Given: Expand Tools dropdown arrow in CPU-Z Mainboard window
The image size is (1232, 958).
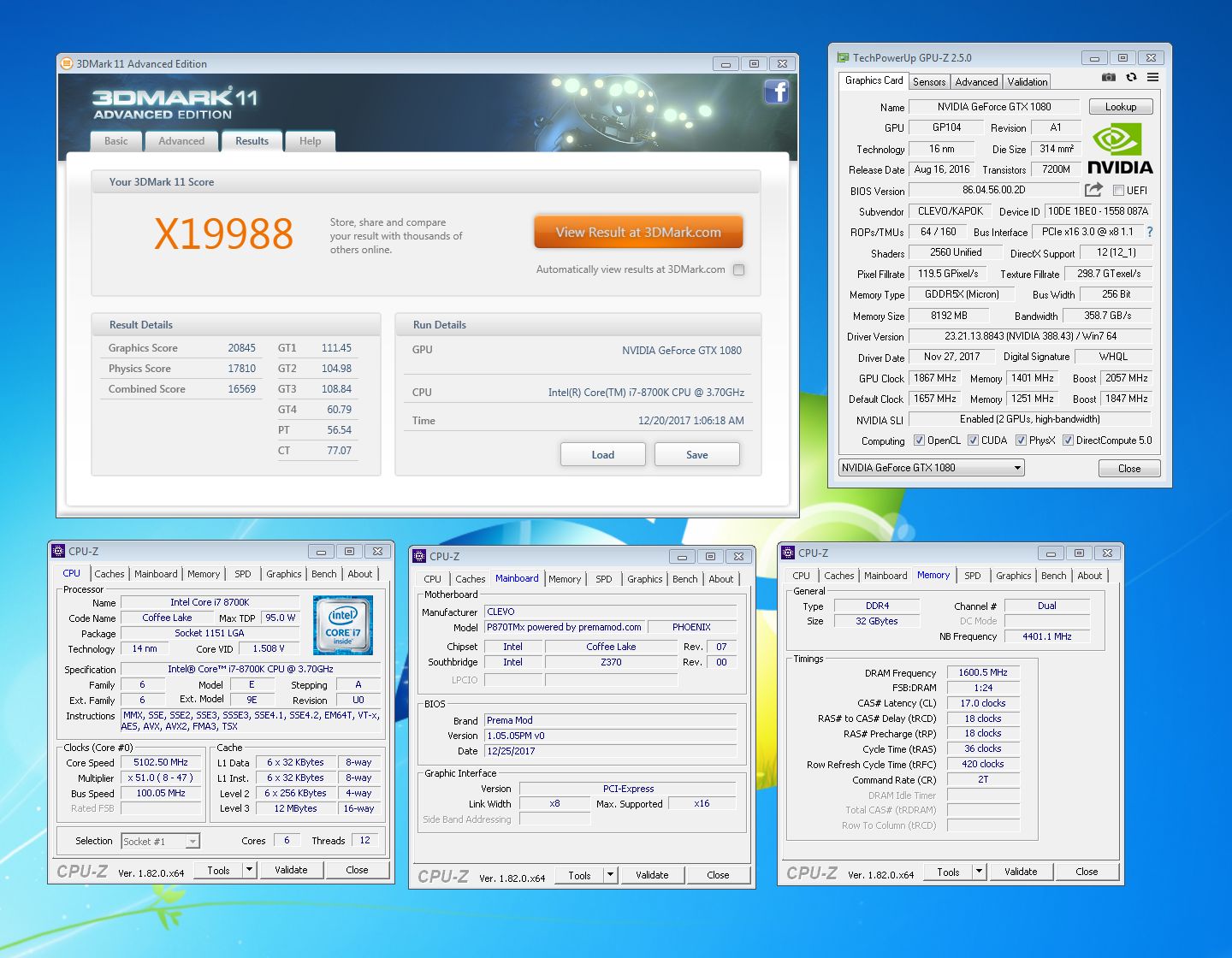Looking at the screenshot, I should pos(610,875).
